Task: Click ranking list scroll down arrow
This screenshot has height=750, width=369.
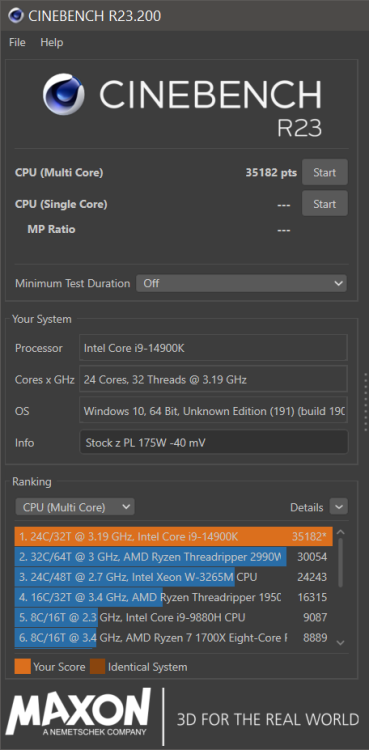Action: click(x=340, y=643)
